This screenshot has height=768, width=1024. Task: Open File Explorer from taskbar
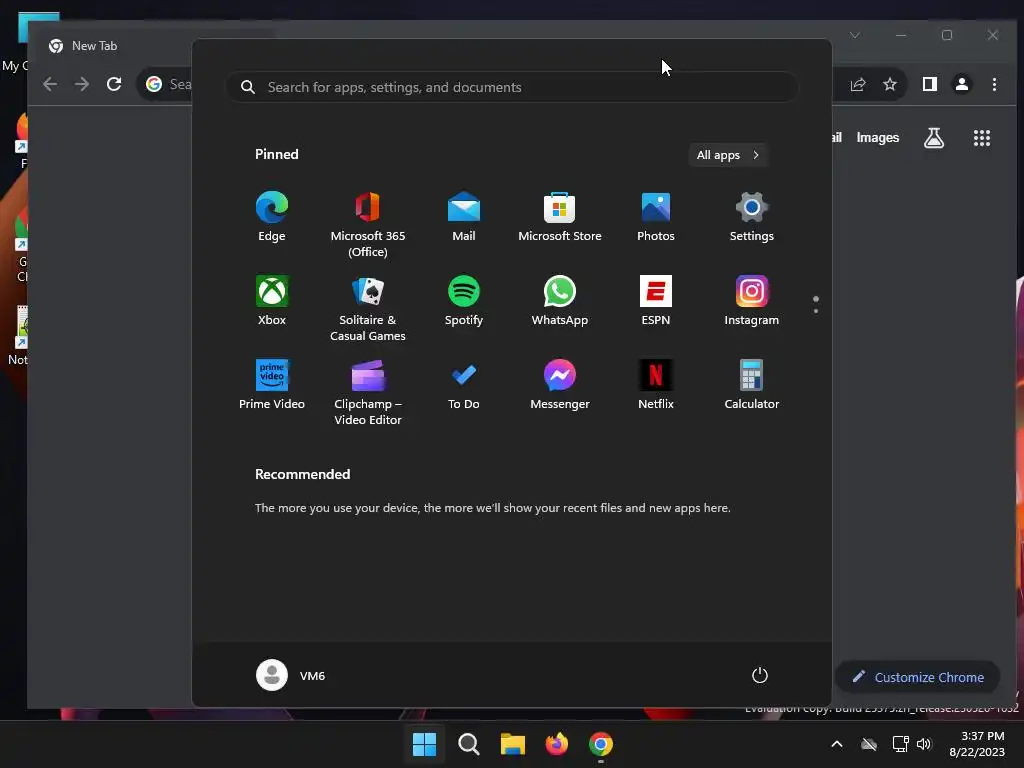click(x=513, y=744)
